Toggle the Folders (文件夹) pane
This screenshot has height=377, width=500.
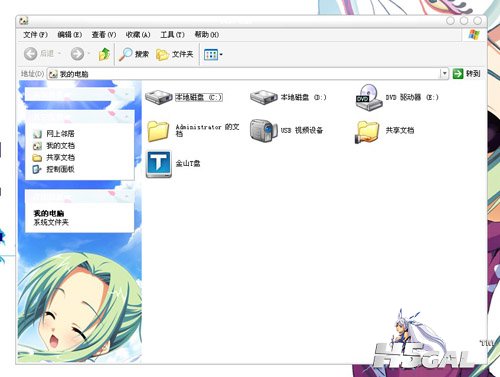tap(175, 54)
